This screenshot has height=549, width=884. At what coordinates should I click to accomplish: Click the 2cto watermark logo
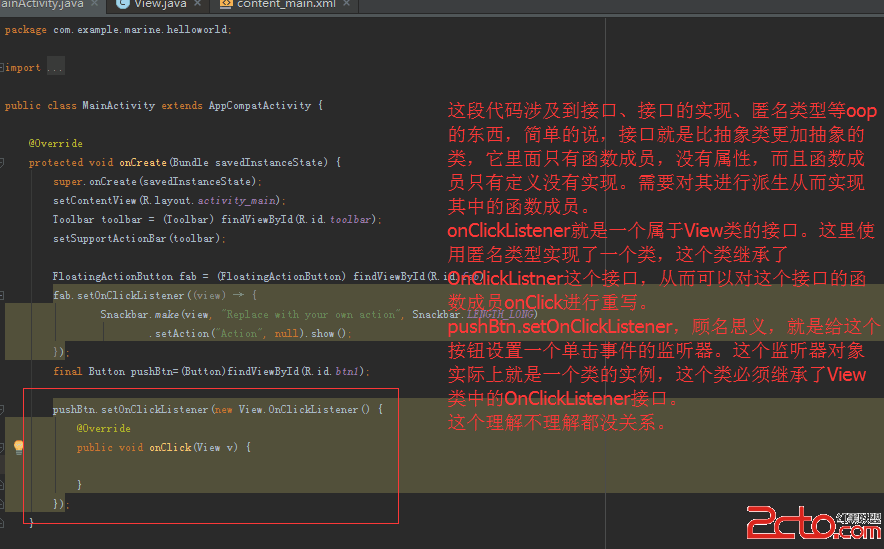click(x=808, y=521)
